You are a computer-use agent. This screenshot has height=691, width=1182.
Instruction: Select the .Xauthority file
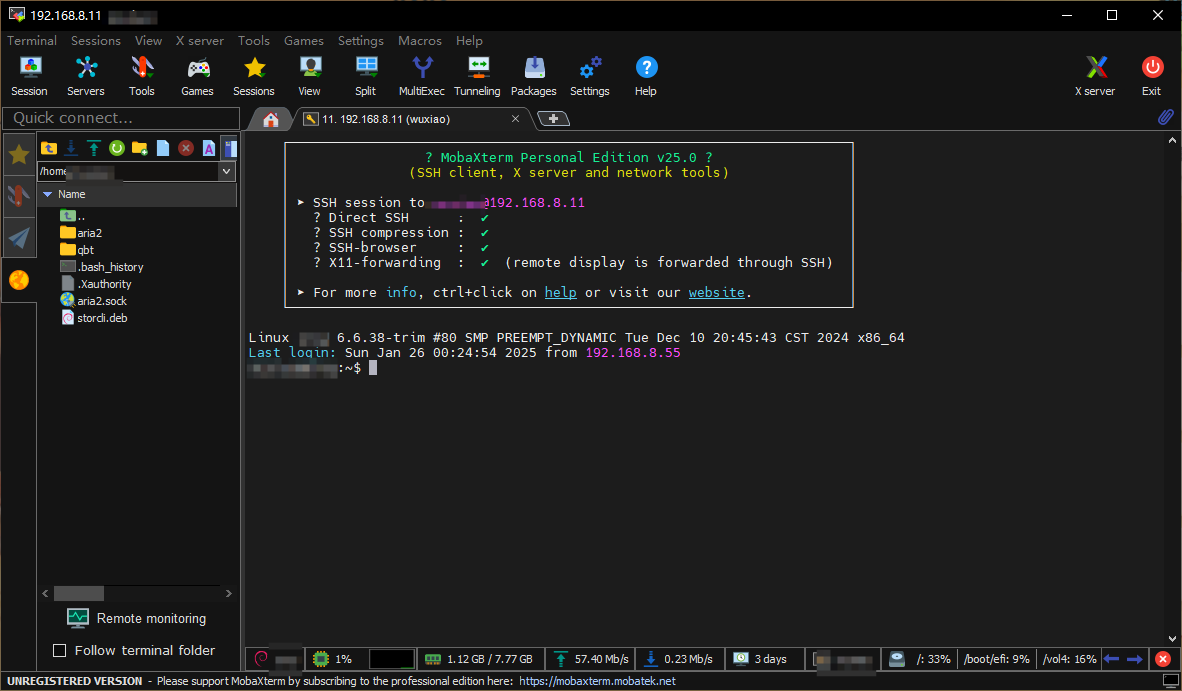point(96,284)
